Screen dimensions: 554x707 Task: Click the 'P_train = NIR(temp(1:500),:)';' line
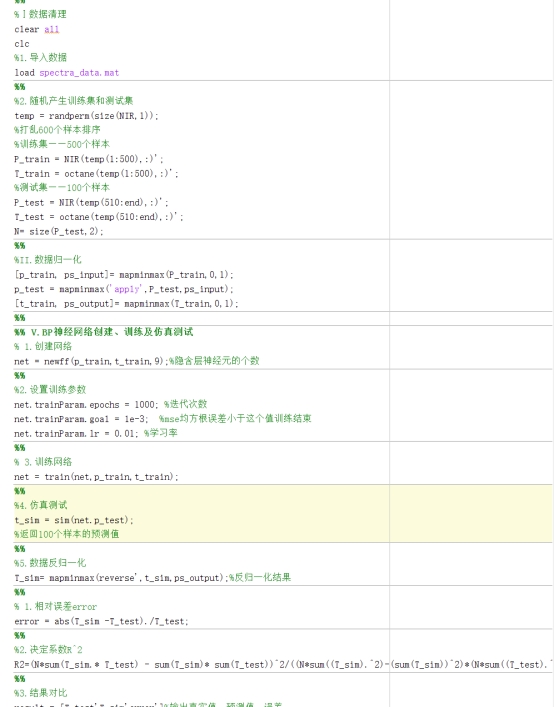[x=89, y=159]
